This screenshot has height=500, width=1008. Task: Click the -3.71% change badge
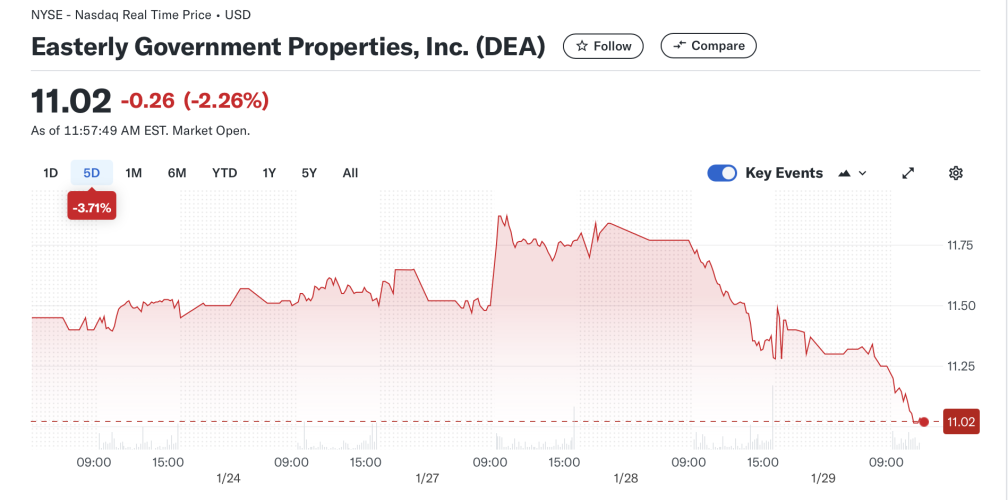tap(92, 208)
